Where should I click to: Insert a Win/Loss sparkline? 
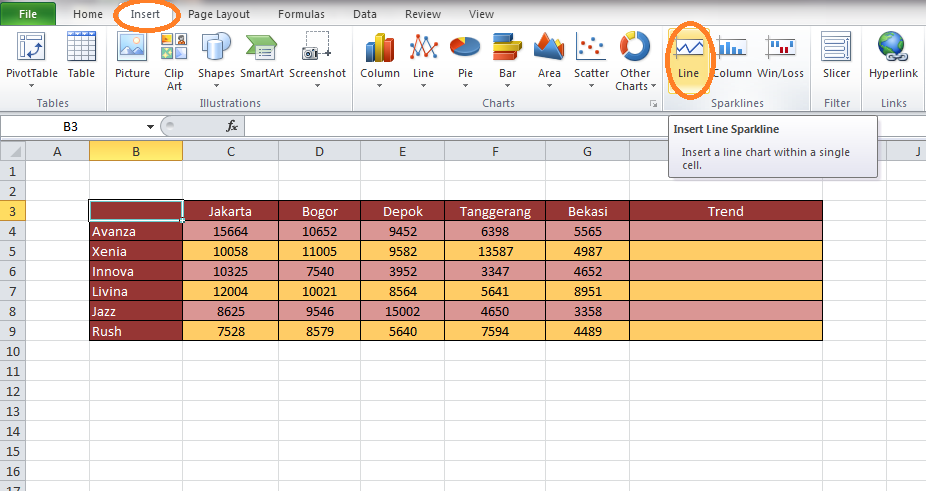pos(780,56)
